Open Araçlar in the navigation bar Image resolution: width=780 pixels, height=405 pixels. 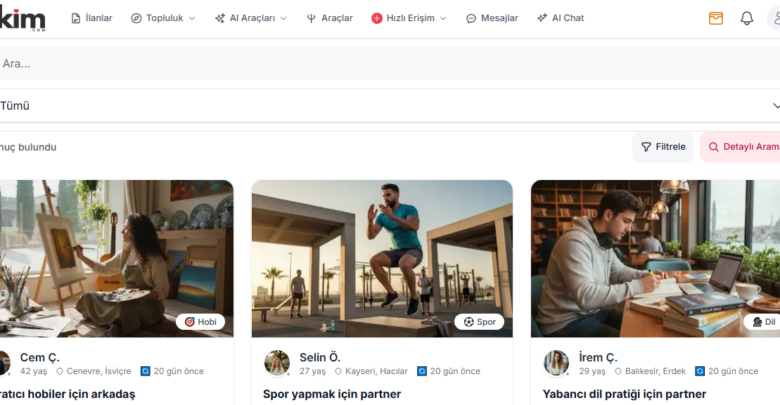point(329,18)
